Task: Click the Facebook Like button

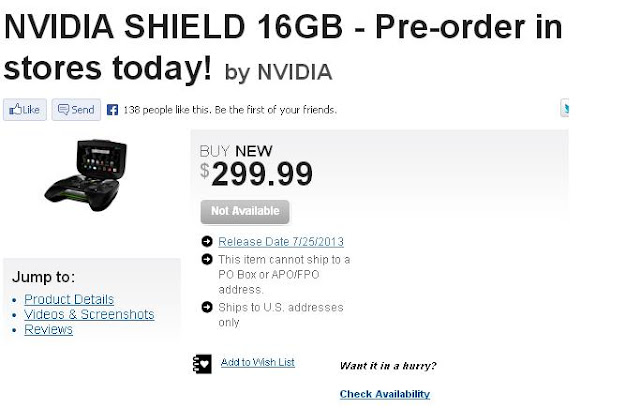Action: (25, 109)
